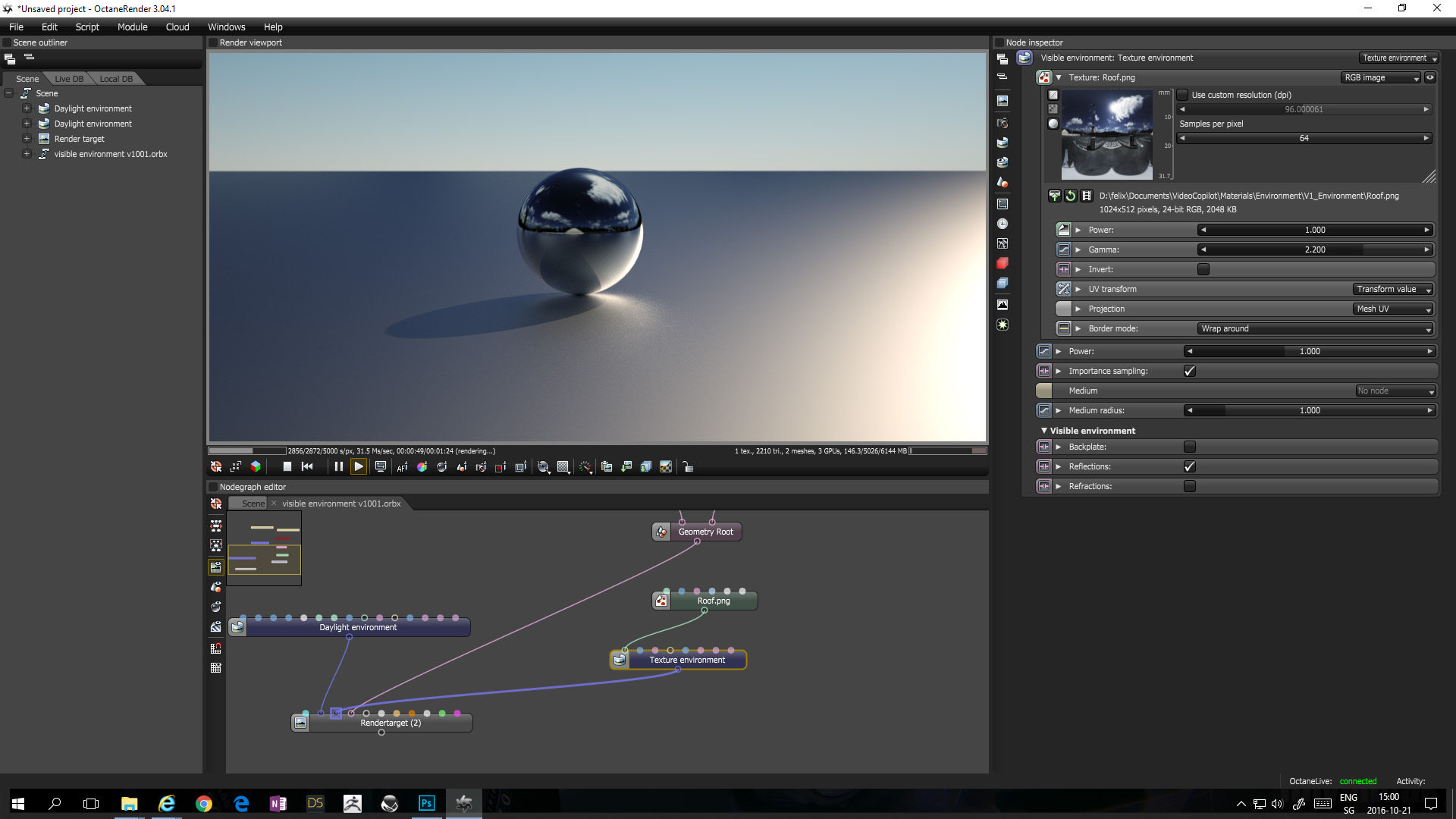Open Photoshop from the Windows taskbar
Image resolution: width=1456 pixels, height=819 pixels.
(426, 803)
